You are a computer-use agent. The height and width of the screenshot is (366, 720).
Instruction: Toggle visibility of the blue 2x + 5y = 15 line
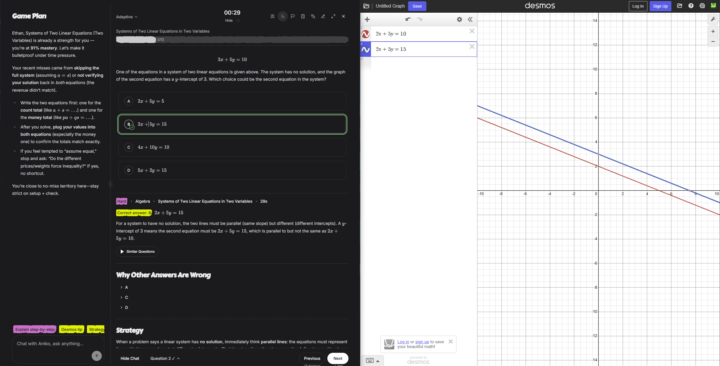(366, 49)
